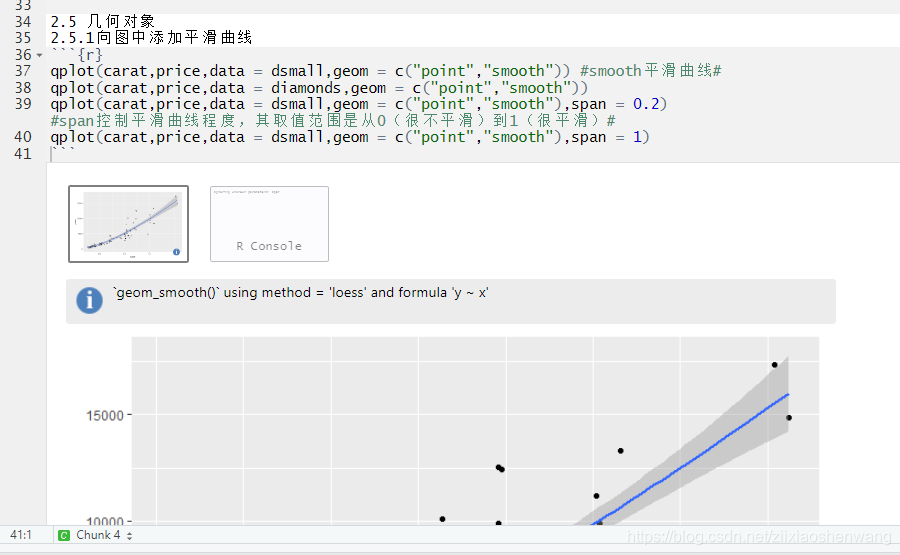900x555 pixels.
Task: Click the heading '2.5.1向图中添加平滑曲线'
Action: (x=152, y=38)
